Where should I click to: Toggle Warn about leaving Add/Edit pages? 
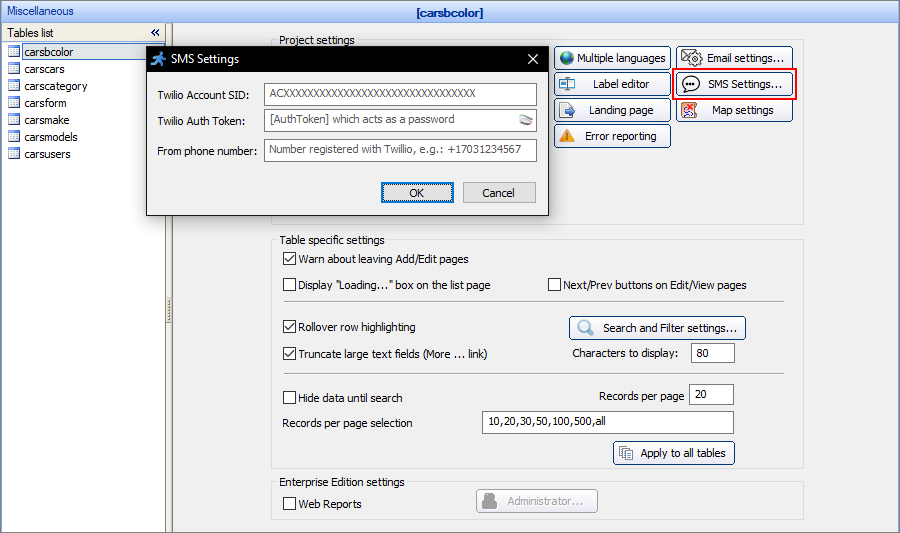coord(289,259)
